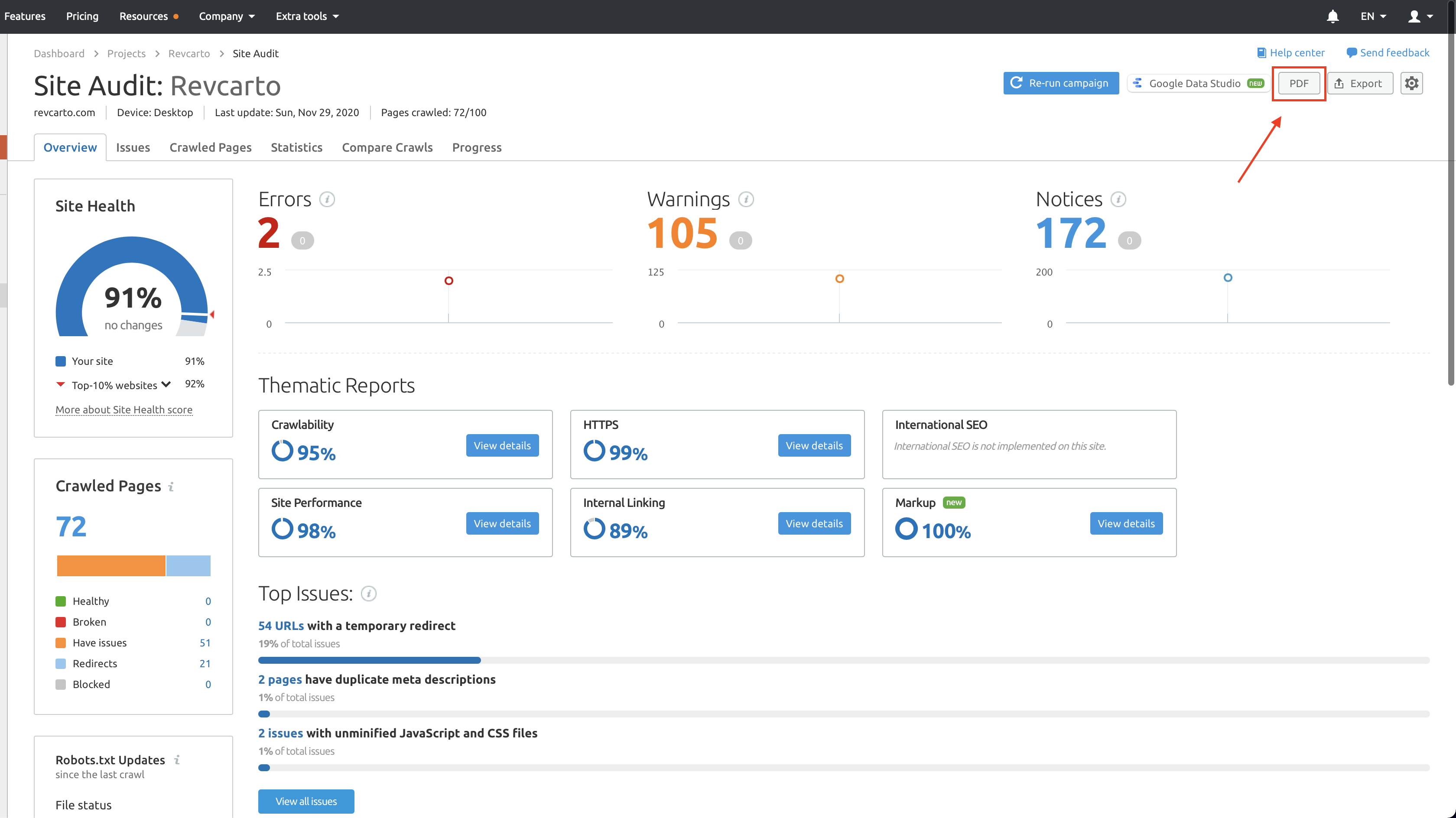Click the Errors info icon
Image resolution: width=1456 pixels, height=818 pixels.
tap(327, 200)
